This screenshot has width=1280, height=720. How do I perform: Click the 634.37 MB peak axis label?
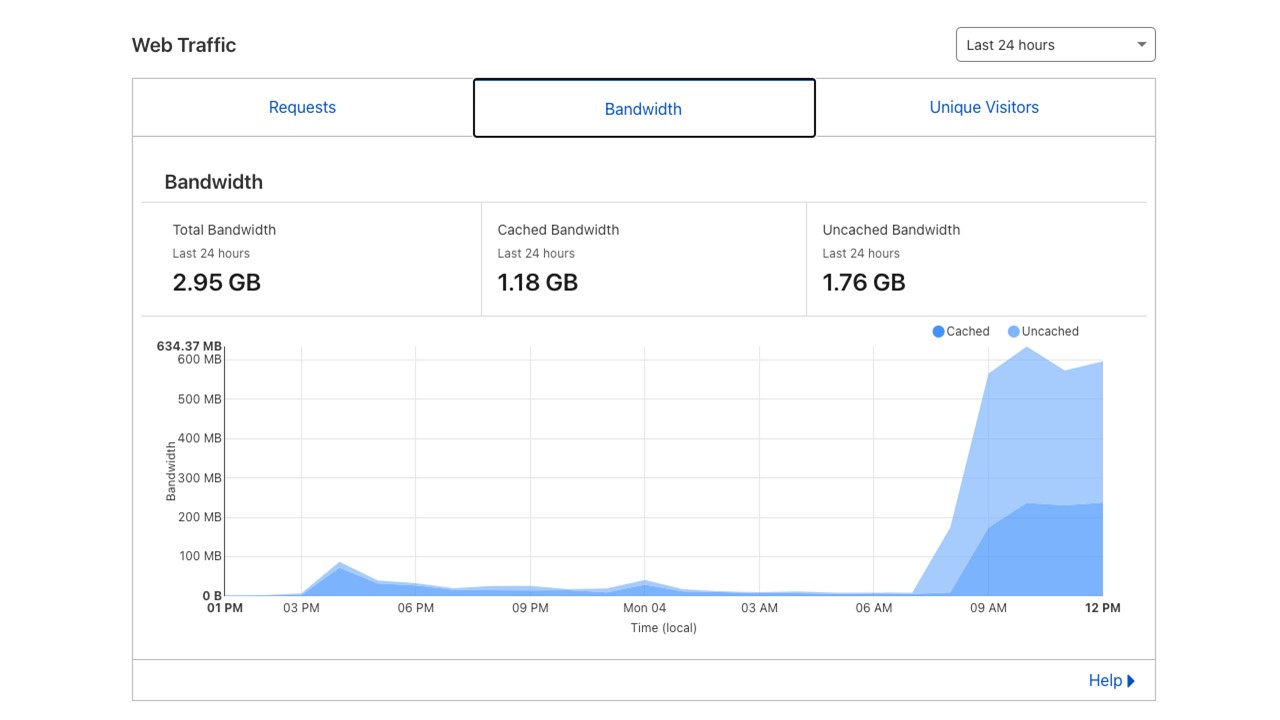189,346
